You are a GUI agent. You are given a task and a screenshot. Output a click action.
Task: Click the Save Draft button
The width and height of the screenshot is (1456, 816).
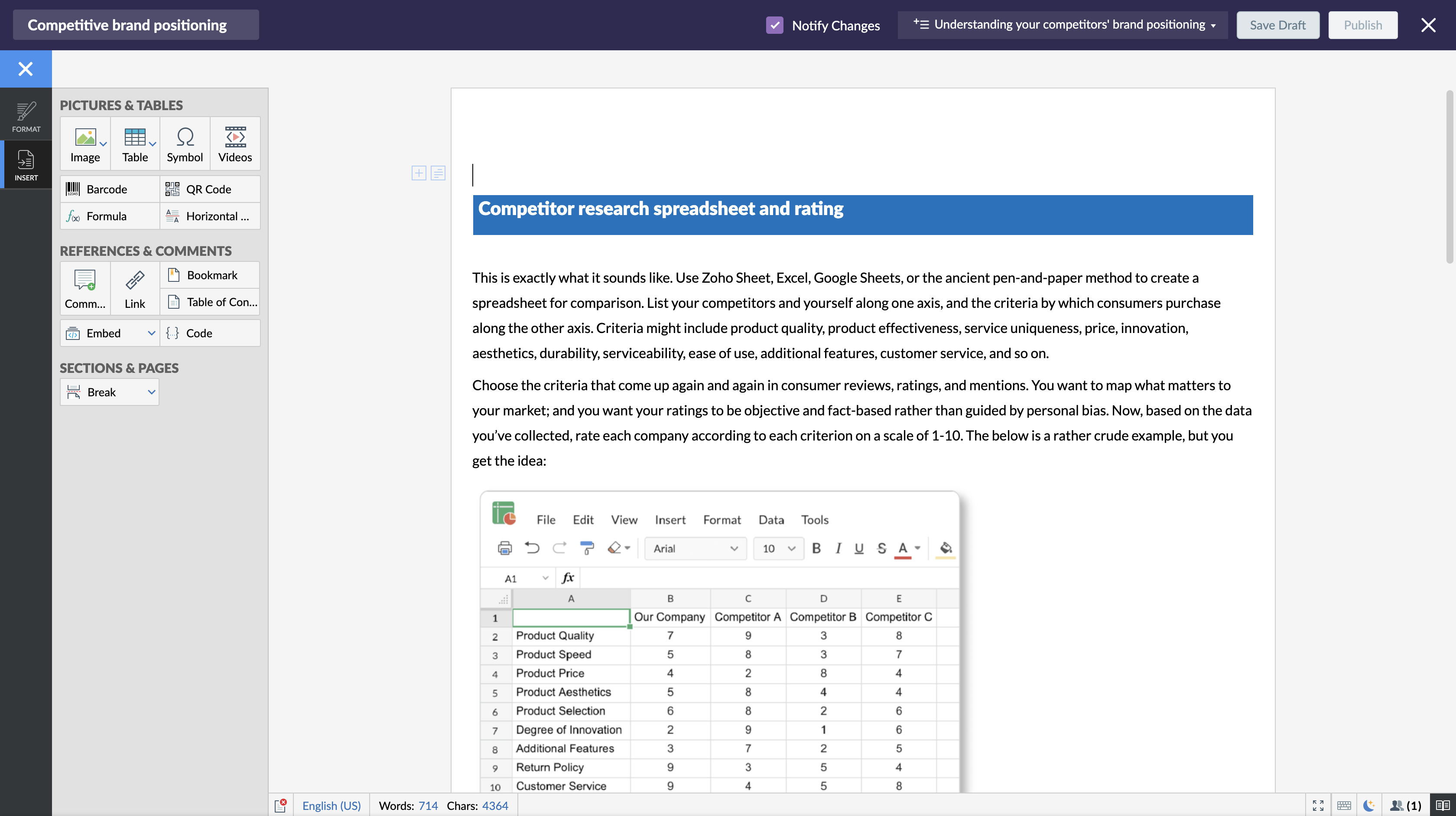coord(1277,26)
